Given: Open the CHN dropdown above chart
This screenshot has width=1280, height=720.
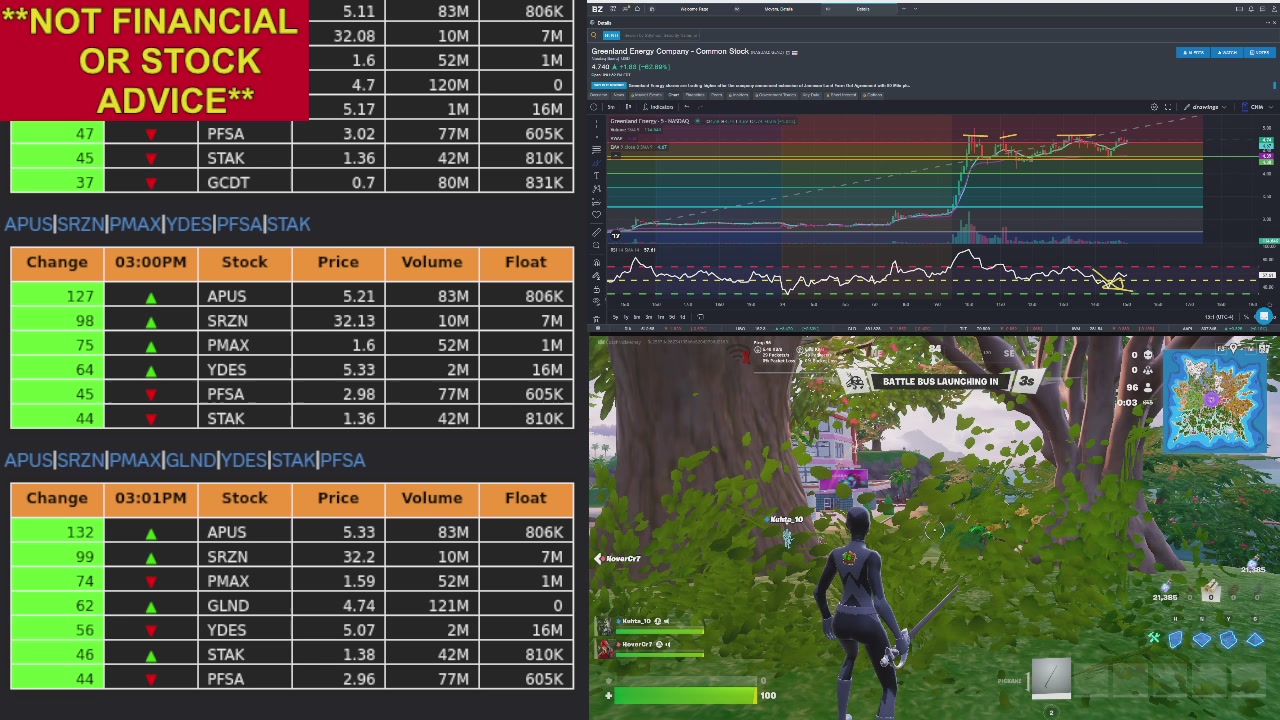Looking at the screenshot, I should [1257, 107].
